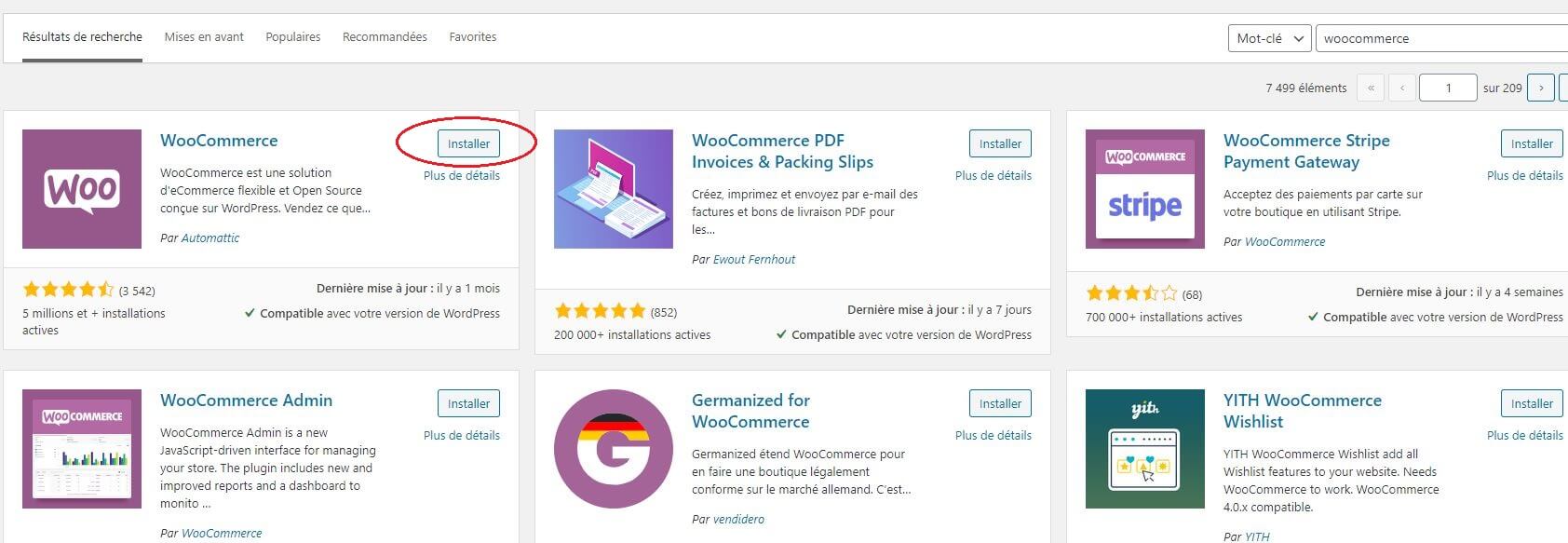Click the Stripe Payment Gateway icon
1568x543 pixels.
point(1144,189)
